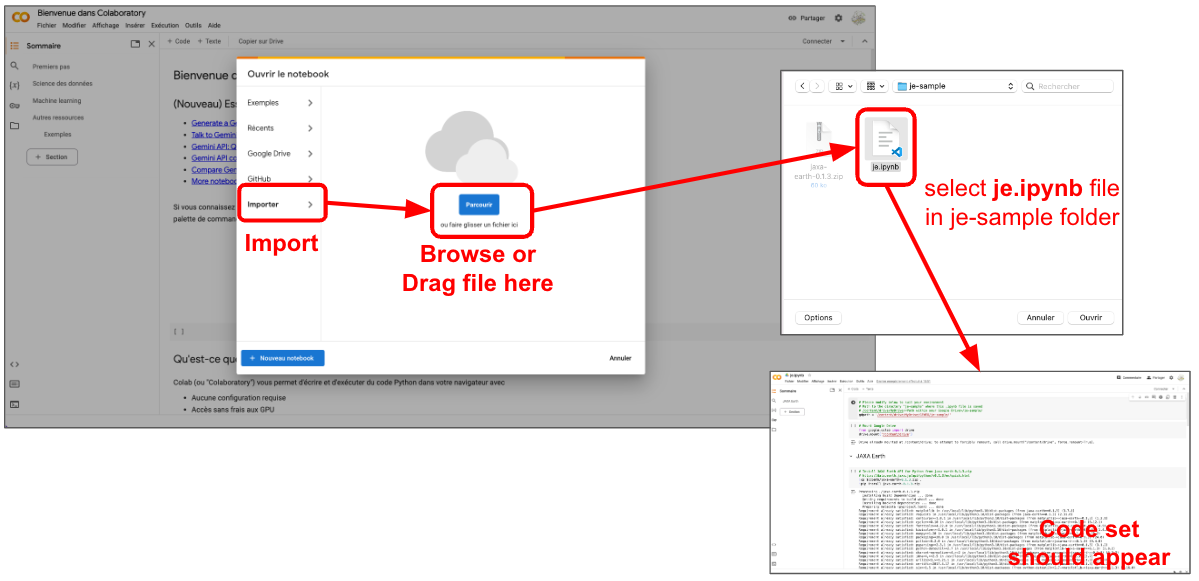The height and width of the screenshot is (581, 1199).
Task: Run first code cell in je.ipynb window
Action: click(853, 401)
